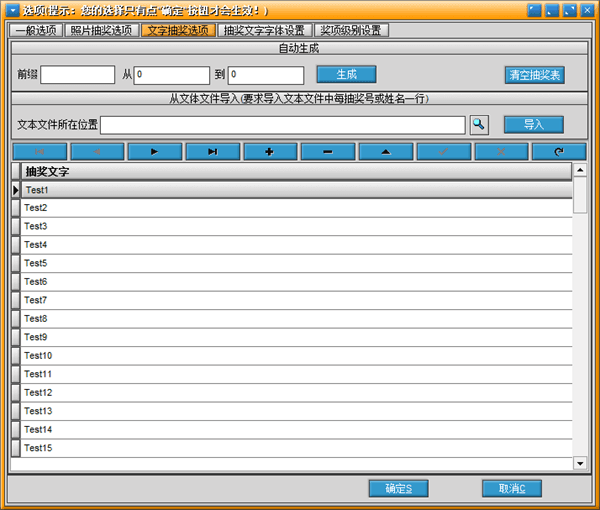Open the 抽奖文字字体设置 tab
The height and width of the screenshot is (510, 600).
coord(264,30)
